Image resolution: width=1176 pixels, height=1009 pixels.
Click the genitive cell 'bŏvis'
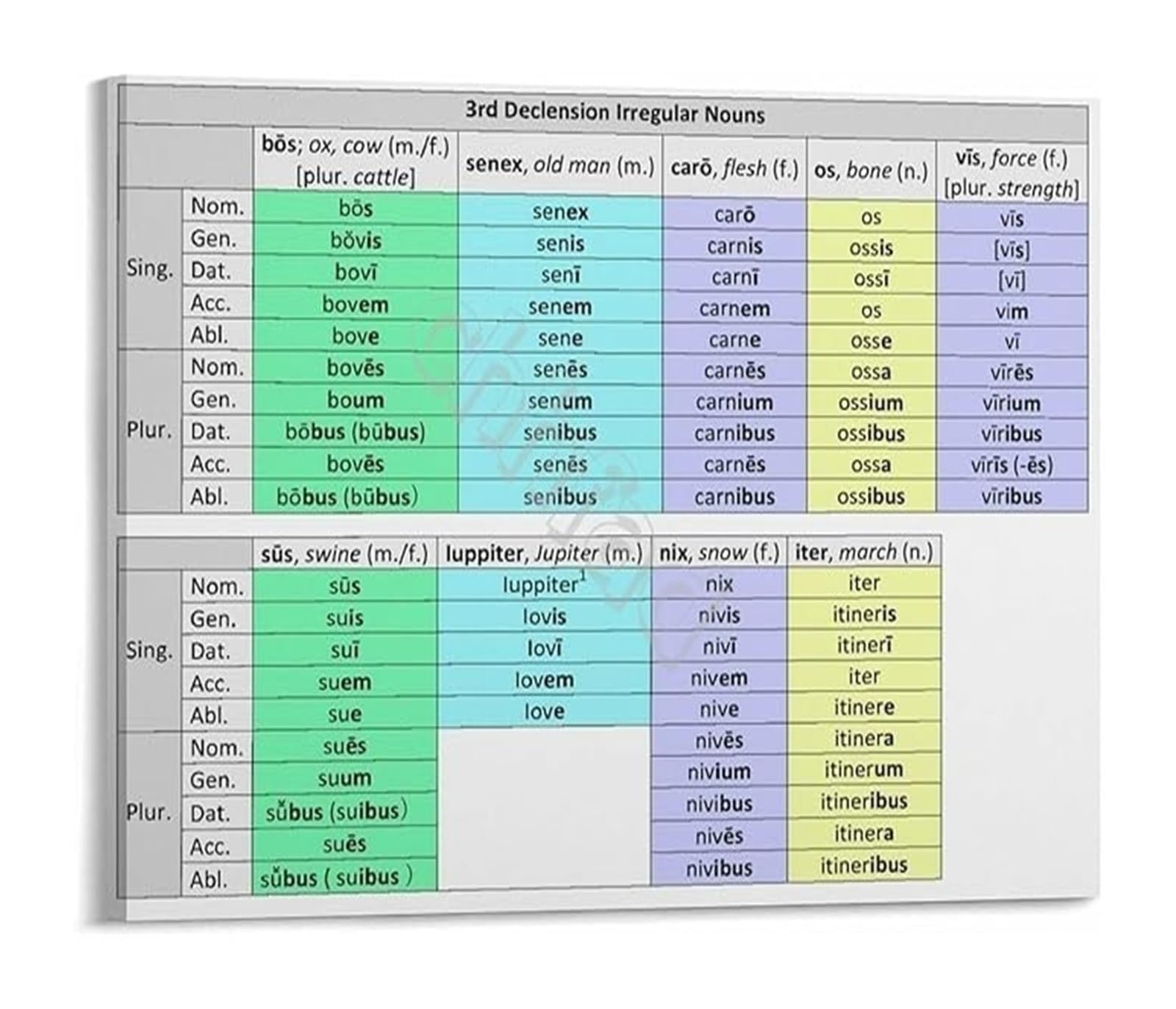355,240
